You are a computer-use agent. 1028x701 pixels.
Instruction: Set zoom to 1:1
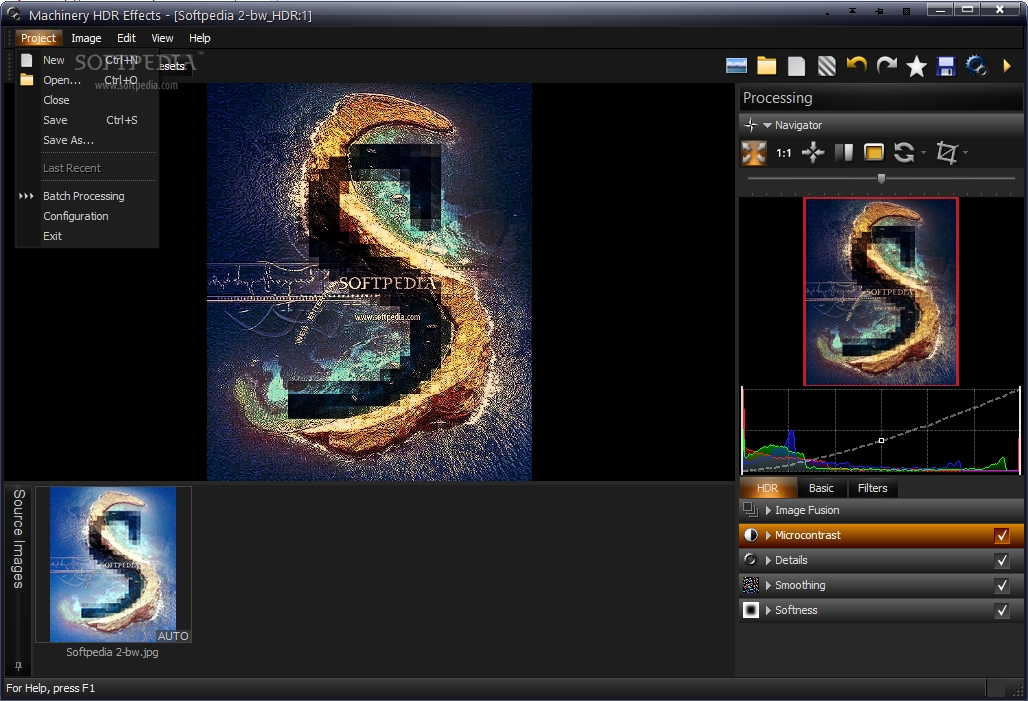point(783,153)
